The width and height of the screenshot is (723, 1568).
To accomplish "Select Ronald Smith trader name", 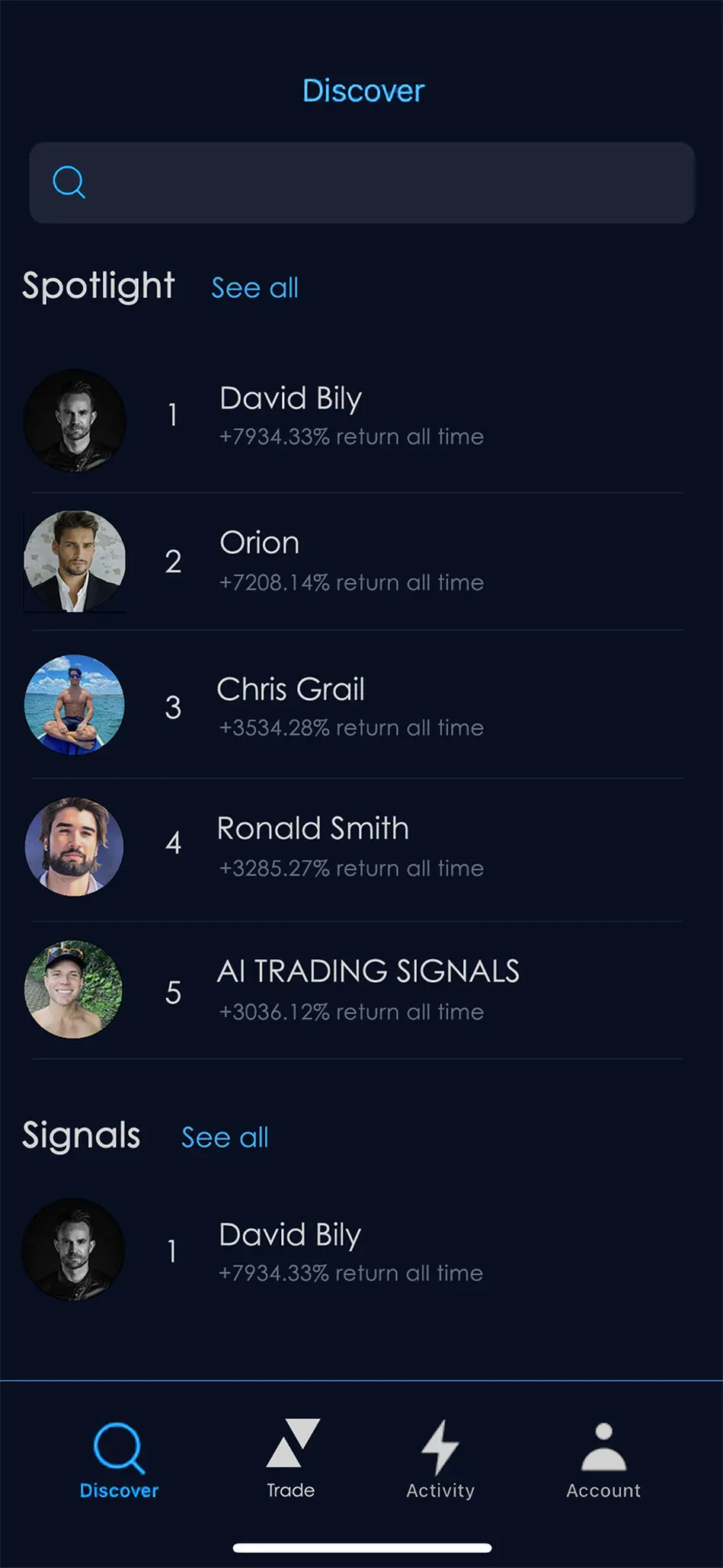I will coord(312,829).
